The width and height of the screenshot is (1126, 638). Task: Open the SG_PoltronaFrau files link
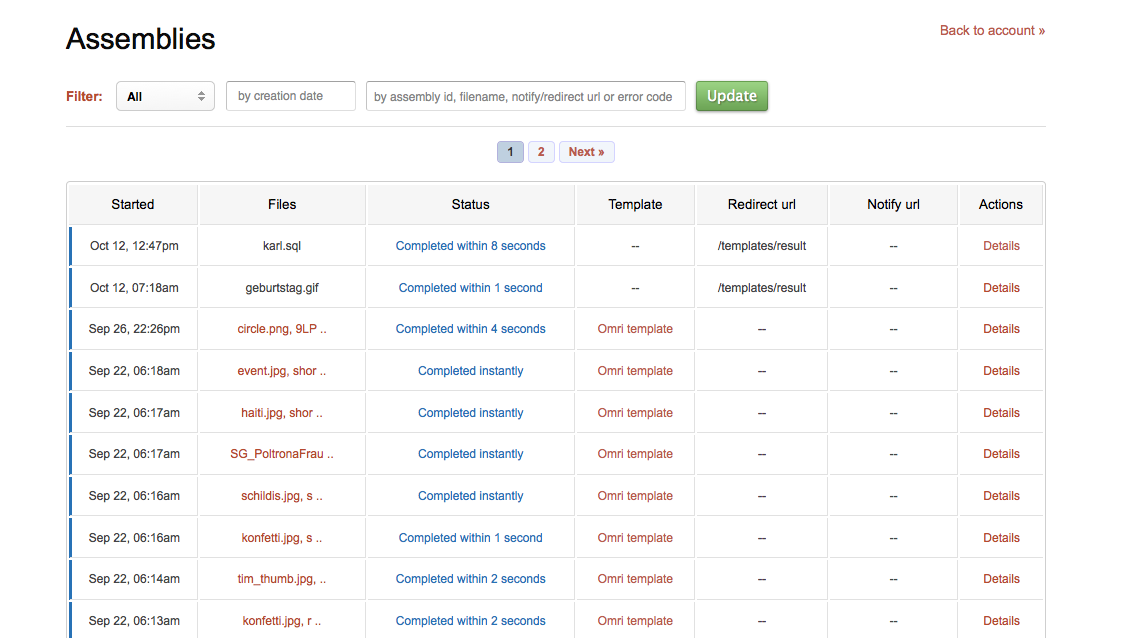click(x=282, y=454)
